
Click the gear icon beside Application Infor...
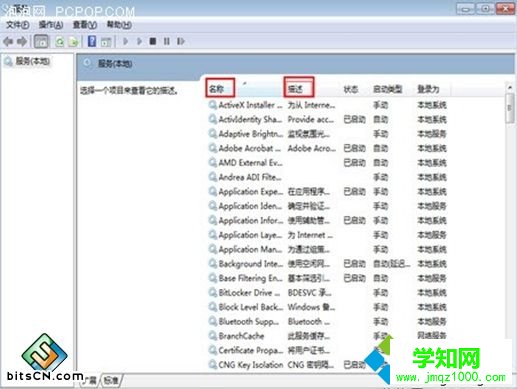[213, 220]
